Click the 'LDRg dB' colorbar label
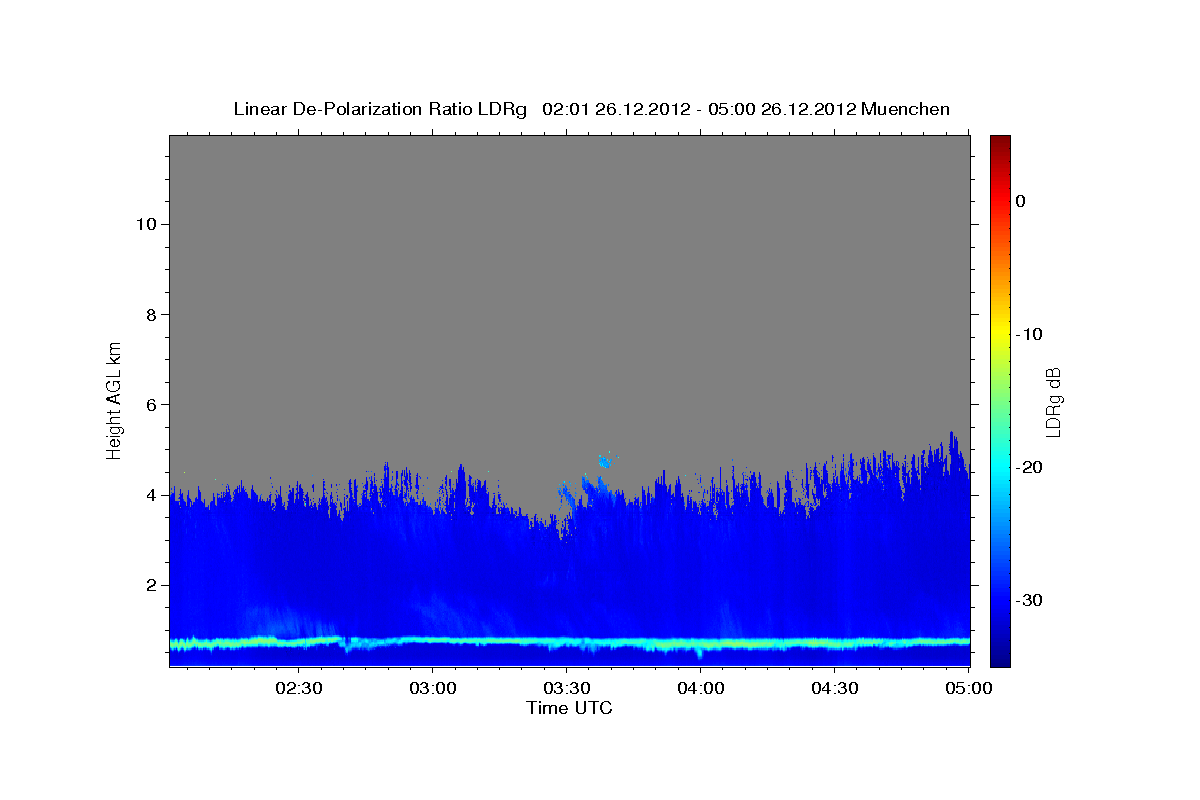 click(1053, 402)
